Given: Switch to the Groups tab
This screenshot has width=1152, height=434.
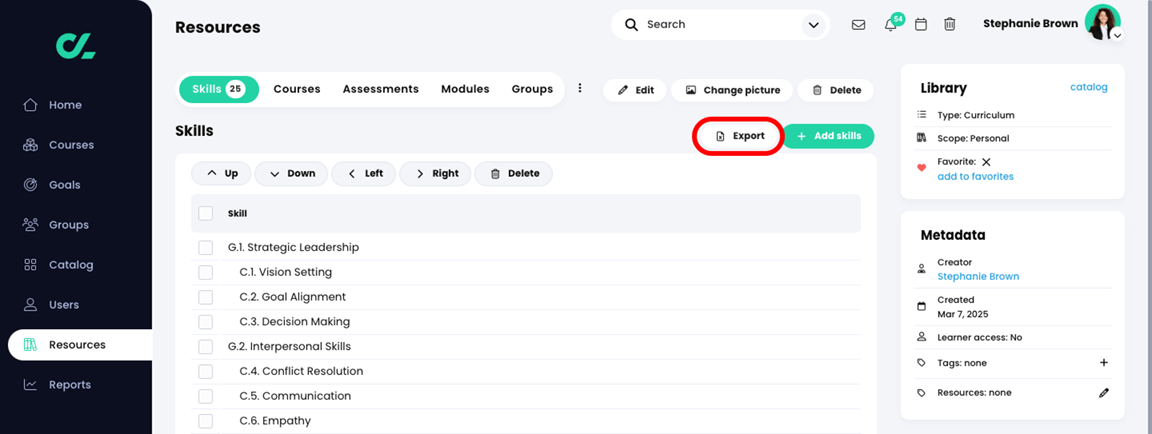Looking at the screenshot, I should pyautogui.click(x=532, y=89).
